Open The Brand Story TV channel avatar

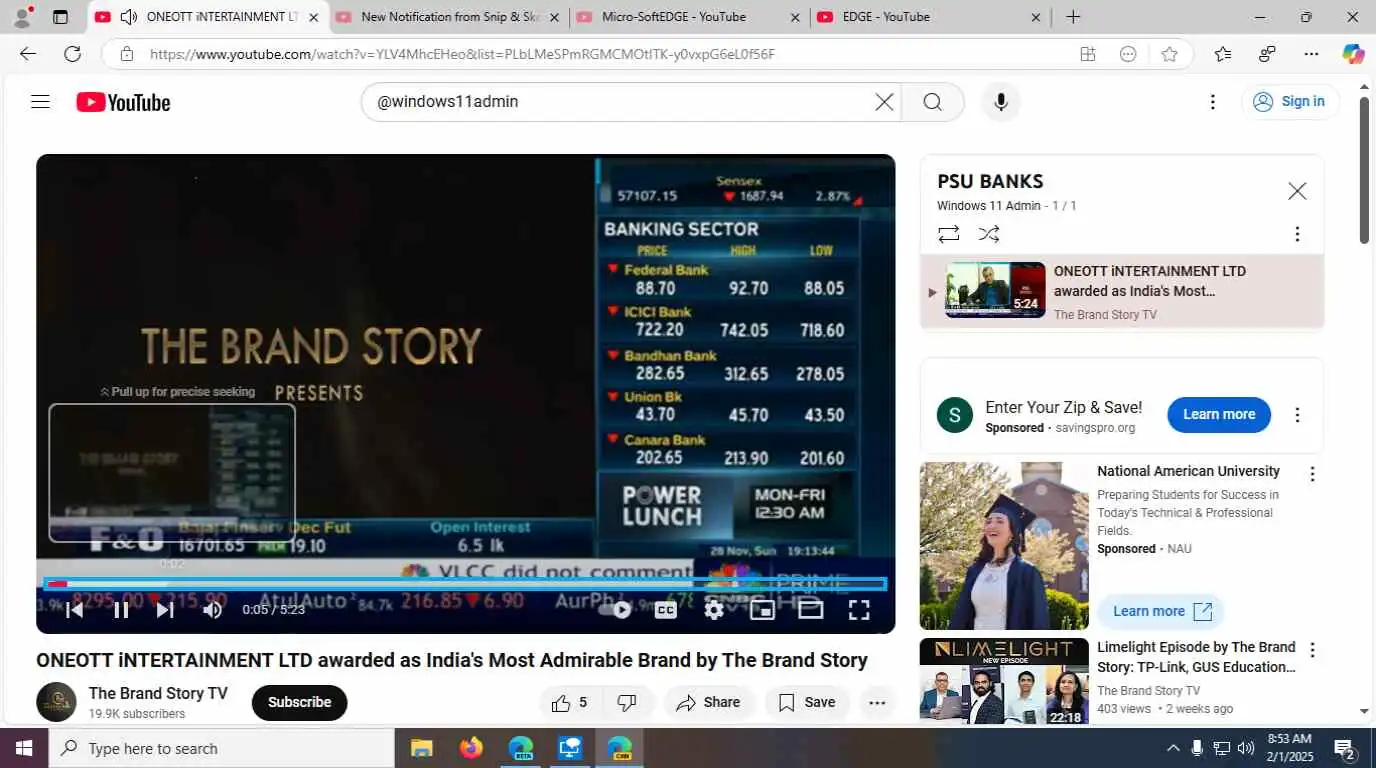pyautogui.click(x=56, y=702)
